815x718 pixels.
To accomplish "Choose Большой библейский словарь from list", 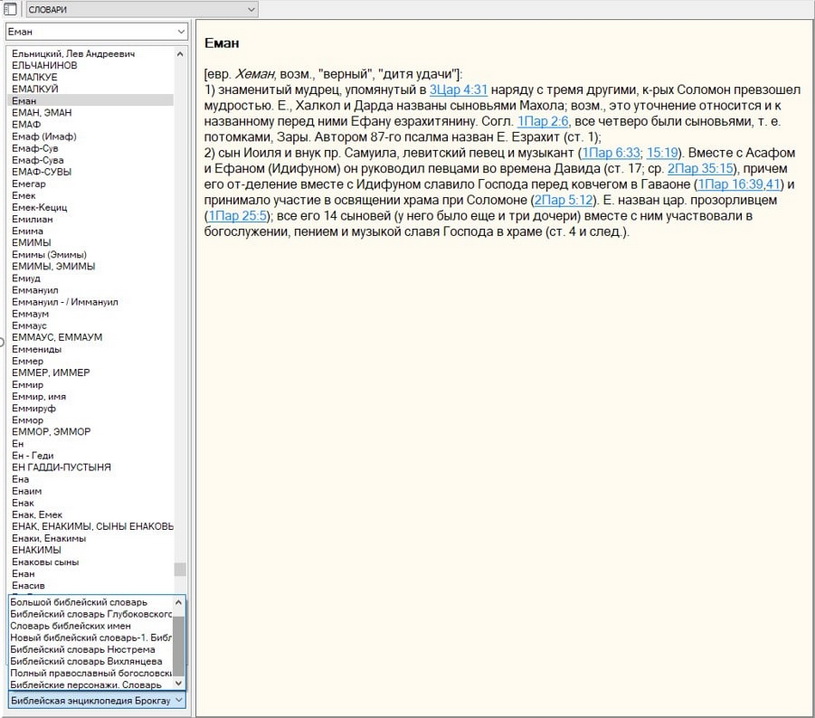I will (80, 602).
